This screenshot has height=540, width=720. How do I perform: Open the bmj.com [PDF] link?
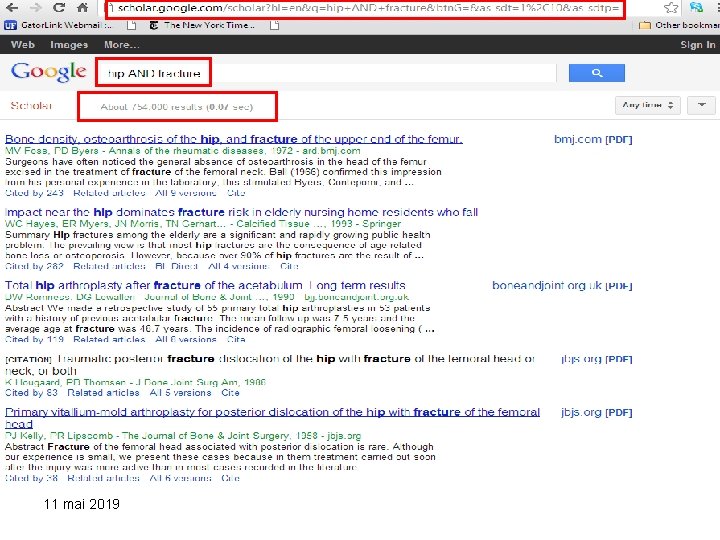tap(593, 139)
